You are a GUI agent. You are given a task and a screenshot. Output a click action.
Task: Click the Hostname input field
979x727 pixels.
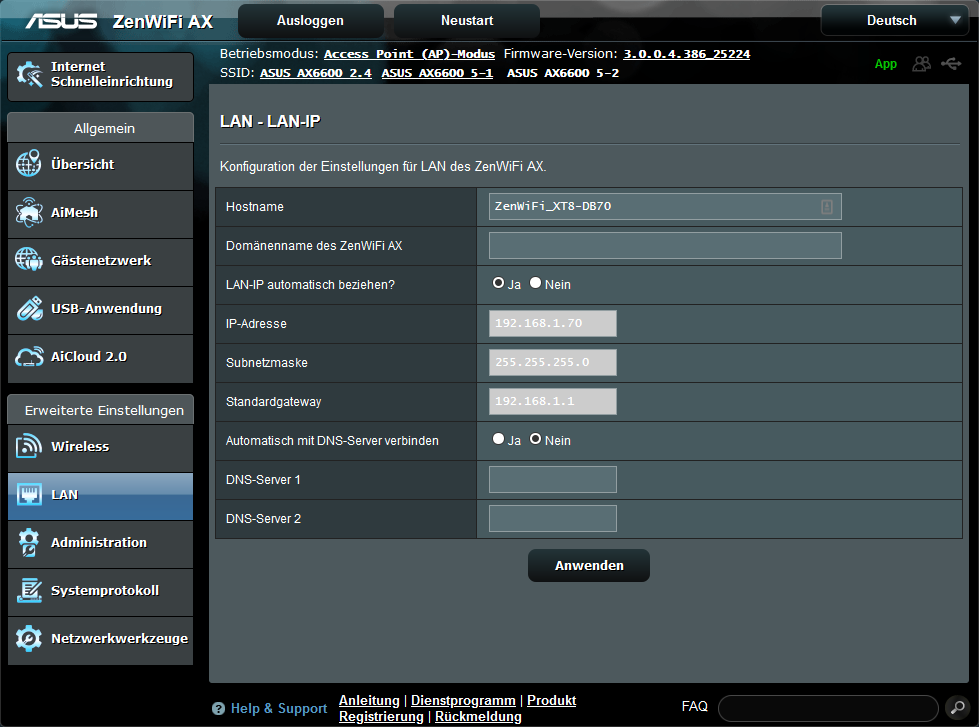pyautogui.click(x=665, y=207)
